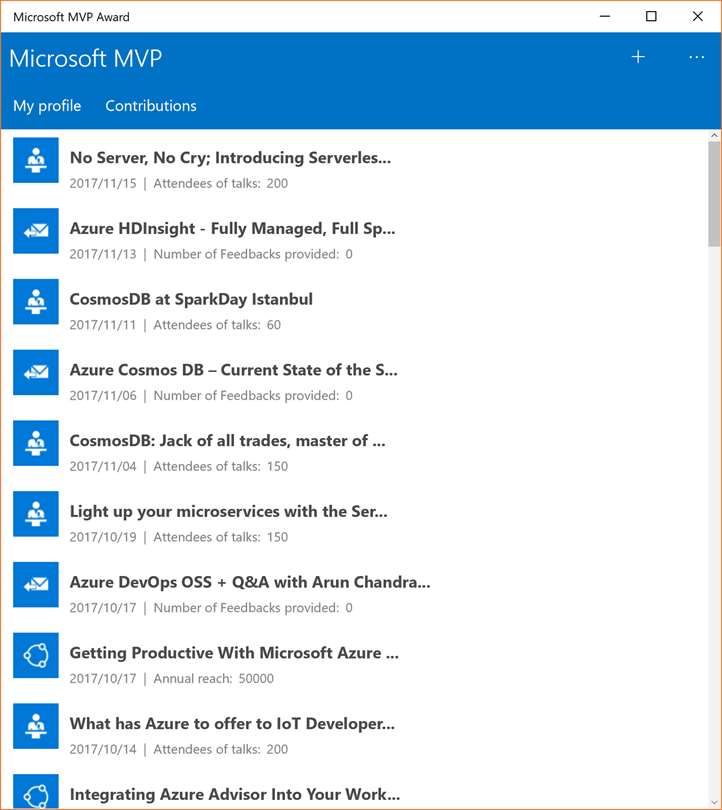The image size is (722, 810).
Task: Switch to the My profile tab
Action: [47, 106]
